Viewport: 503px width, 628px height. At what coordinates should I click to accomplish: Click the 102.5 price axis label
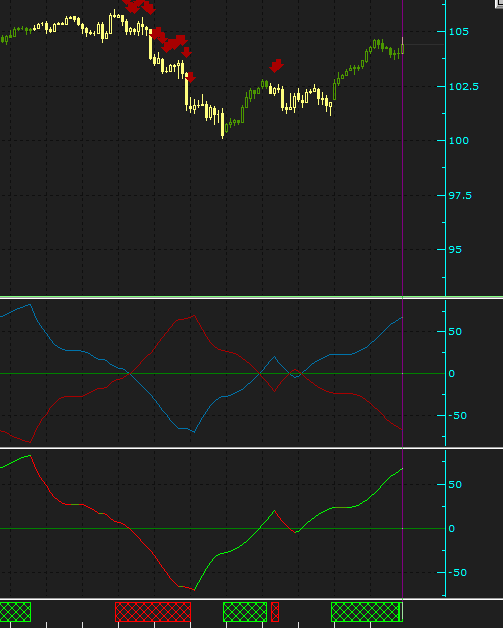(463, 87)
